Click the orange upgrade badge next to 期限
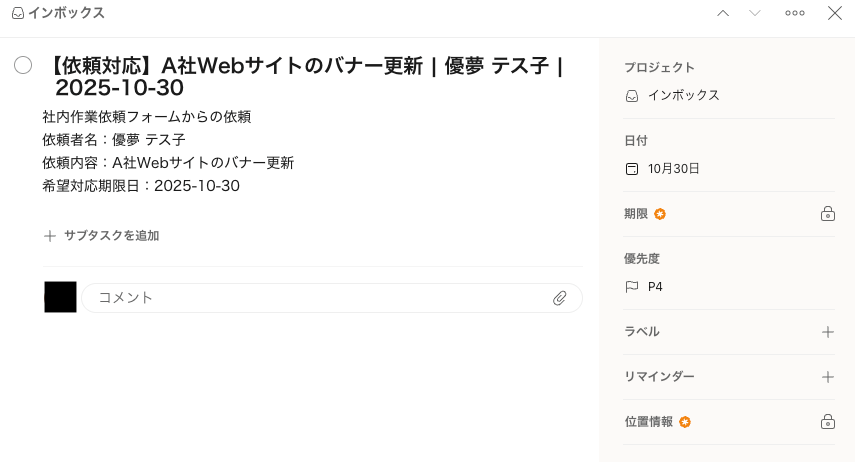The image size is (855, 462). point(660,214)
